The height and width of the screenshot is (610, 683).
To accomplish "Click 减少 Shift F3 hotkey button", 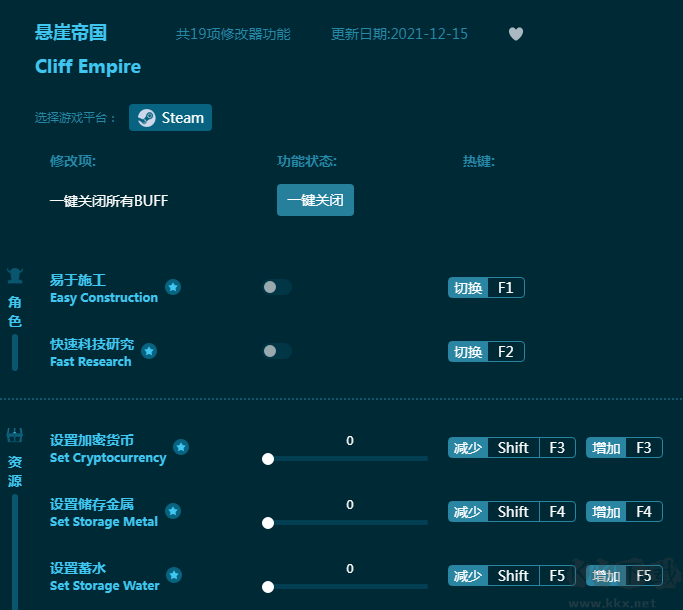I will (512, 447).
